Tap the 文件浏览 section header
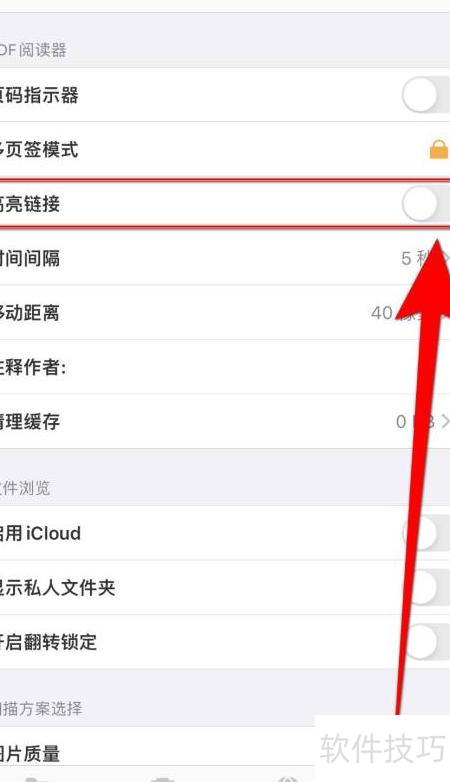Screen dimensions: 450x782 (x=25, y=487)
